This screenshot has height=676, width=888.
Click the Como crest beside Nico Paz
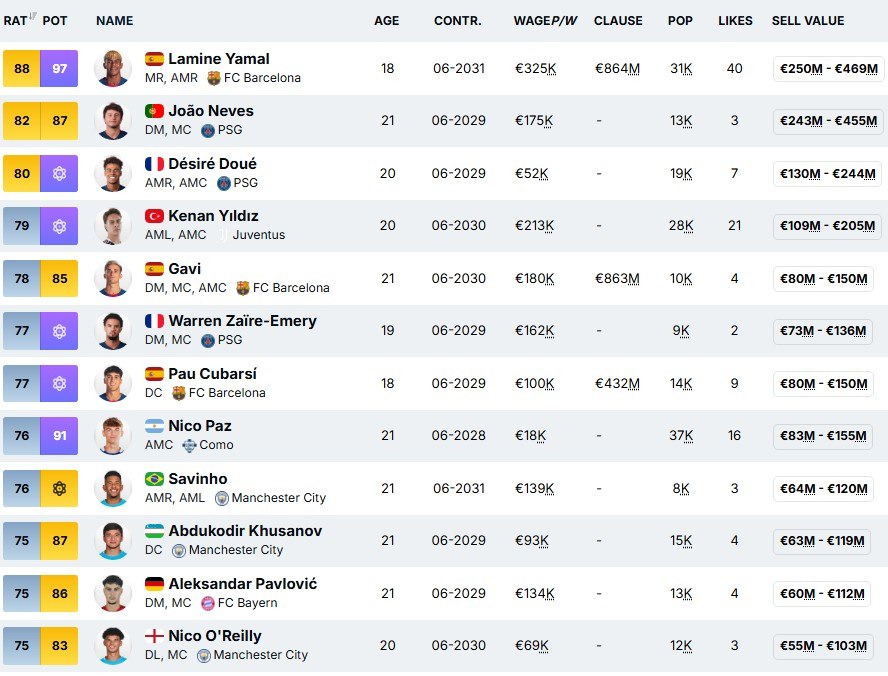click(189, 445)
